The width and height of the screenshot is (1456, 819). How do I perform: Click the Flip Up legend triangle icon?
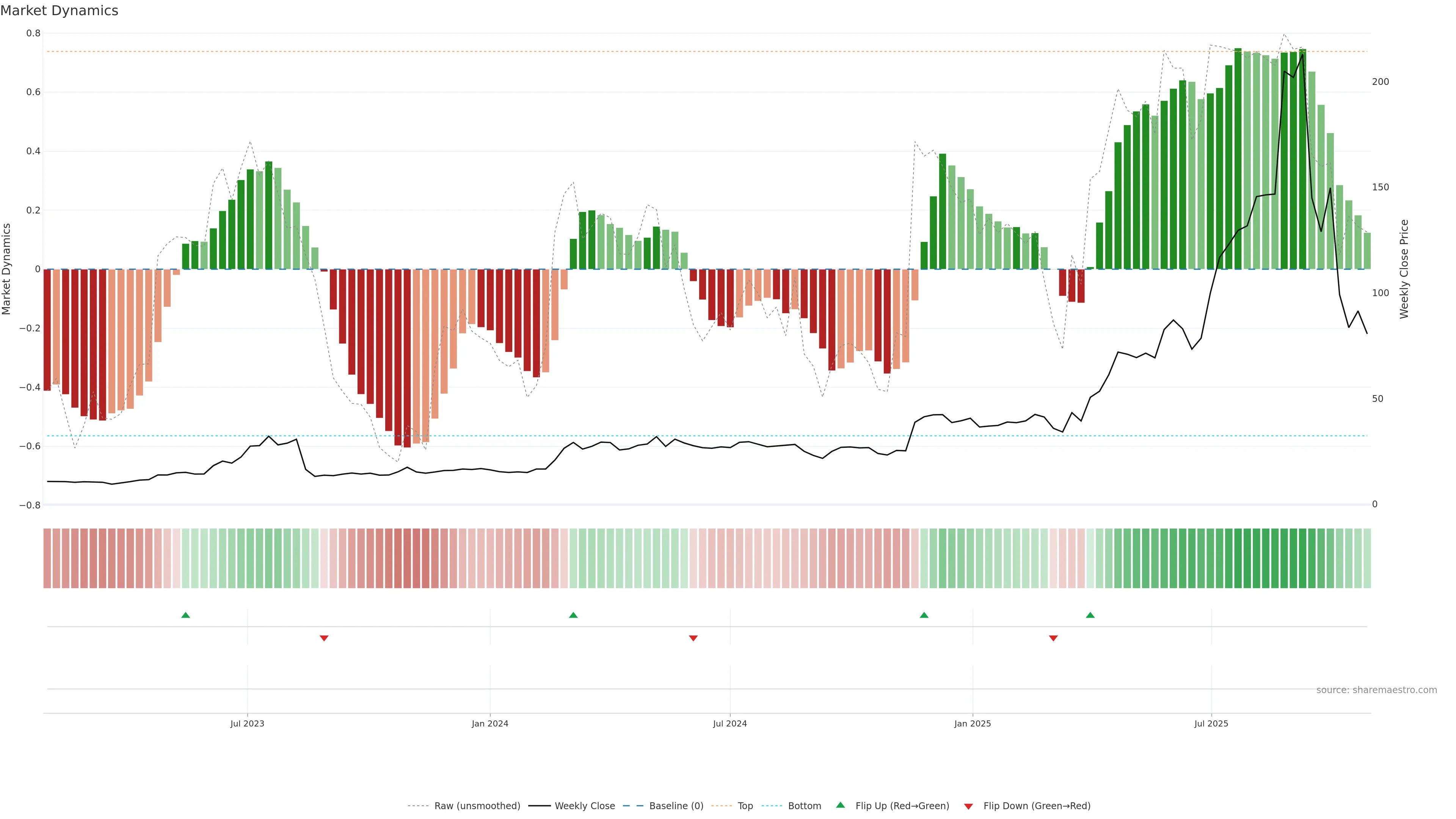pos(841,805)
